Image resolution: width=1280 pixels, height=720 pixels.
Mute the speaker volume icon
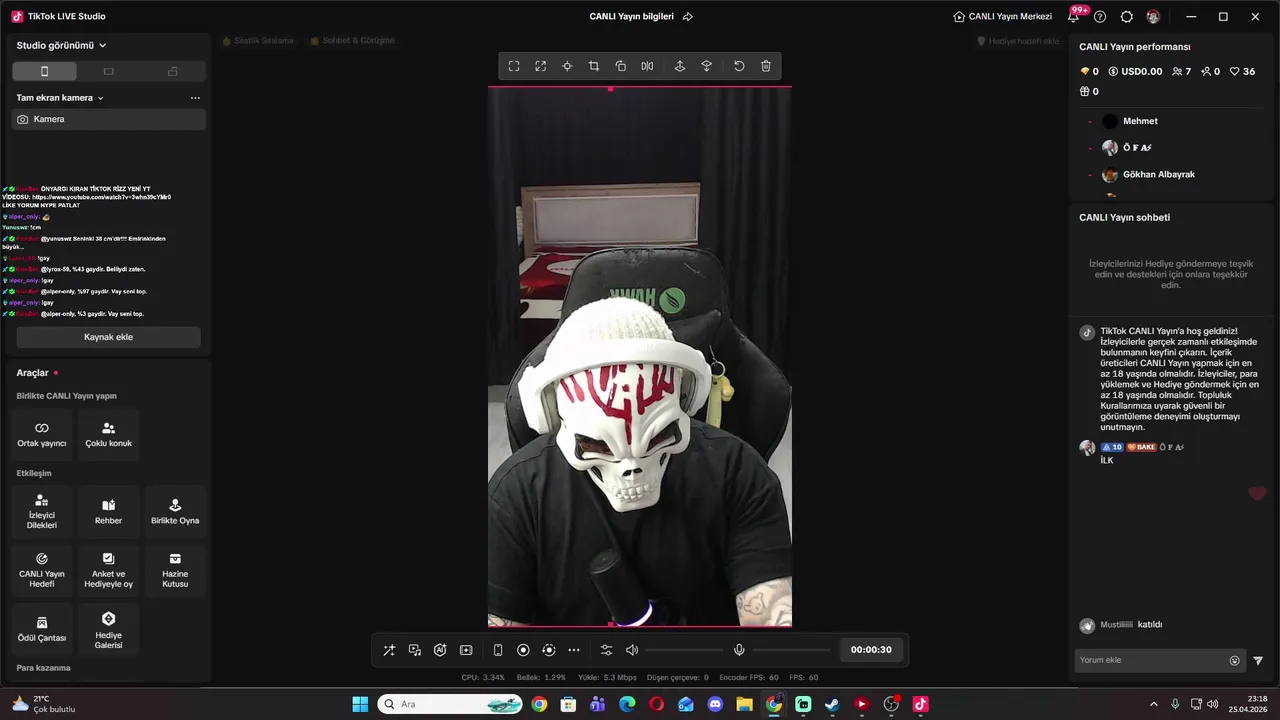632,650
